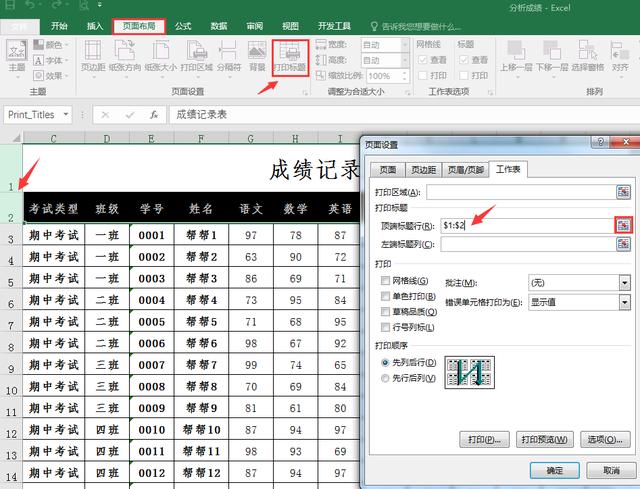Screen dimensions: 640x489
Task: Switch to the 审阅 ribbon tab
Action: pyautogui.click(x=255, y=26)
